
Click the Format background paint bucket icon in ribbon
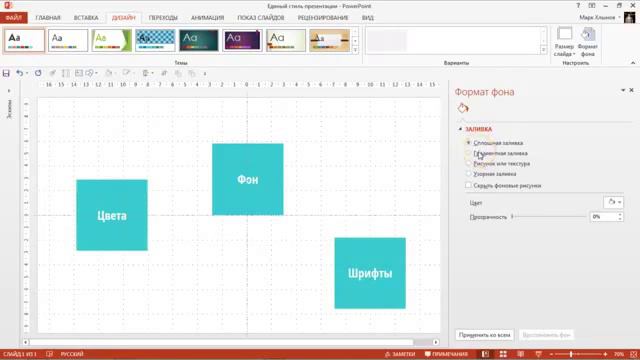588,35
